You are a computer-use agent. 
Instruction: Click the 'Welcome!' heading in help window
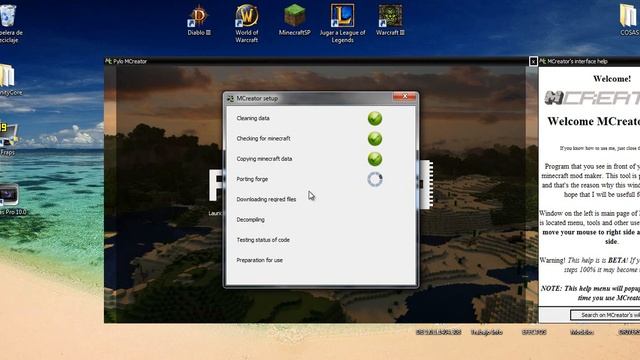coord(612,79)
